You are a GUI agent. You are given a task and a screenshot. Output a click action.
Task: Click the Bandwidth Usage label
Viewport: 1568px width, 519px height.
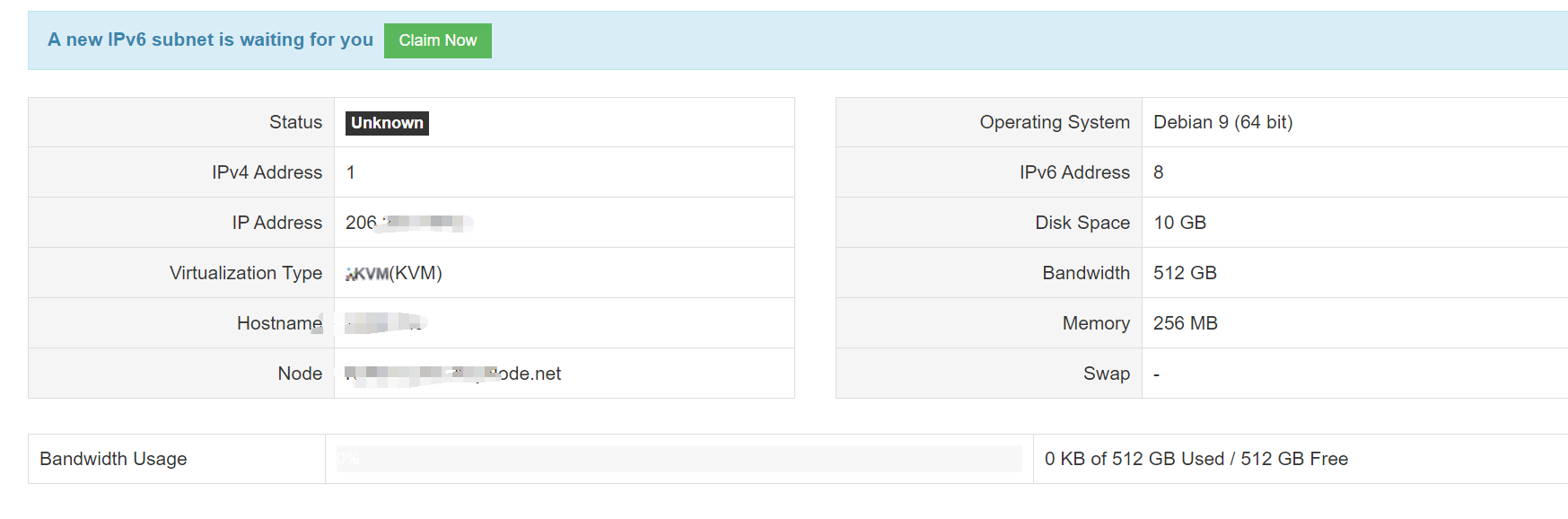(113, 459)
